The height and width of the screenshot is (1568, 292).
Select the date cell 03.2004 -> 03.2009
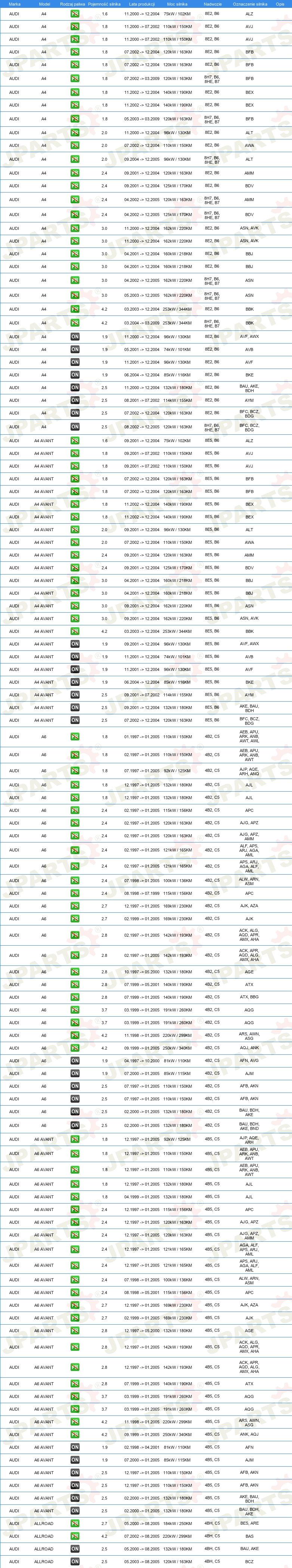(x=142, y=323)
